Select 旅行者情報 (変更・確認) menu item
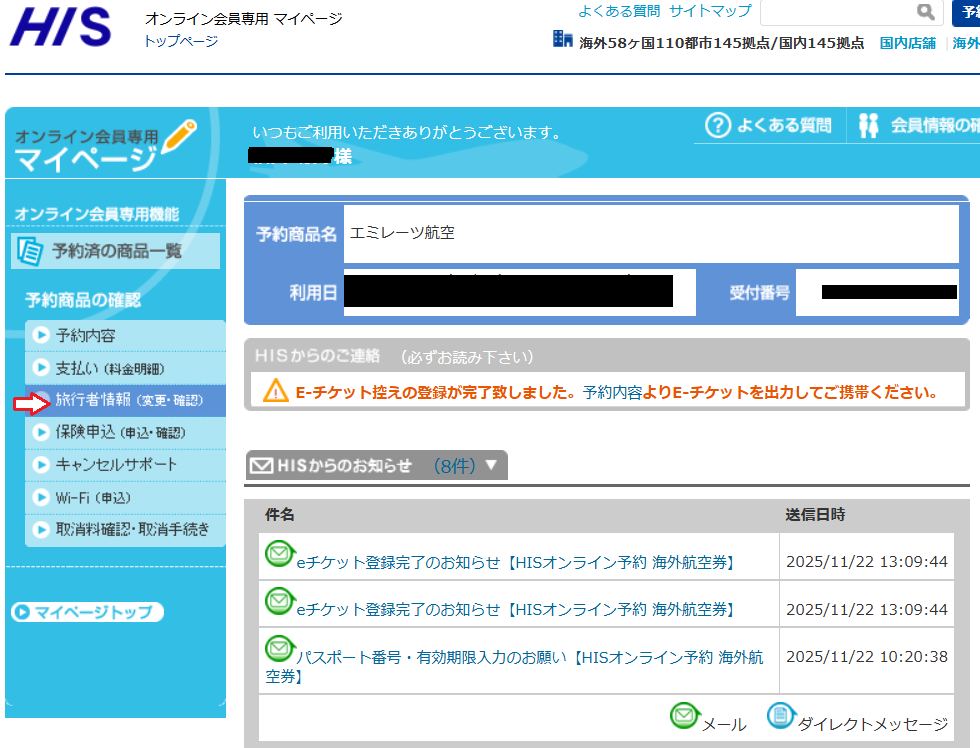 point(121,400)
